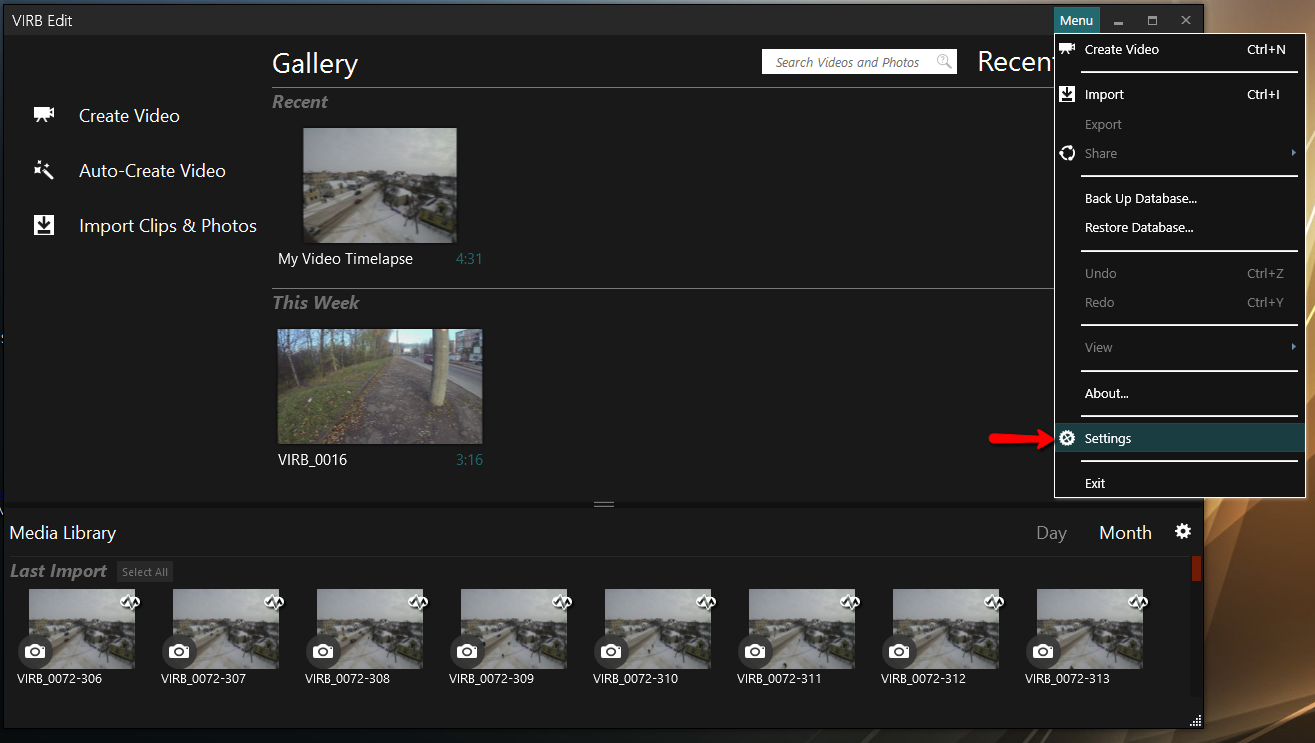Viewport: 1315px width, 743px height.
Task: Open Media Library gear settings icon
Action: point(1183,532)
